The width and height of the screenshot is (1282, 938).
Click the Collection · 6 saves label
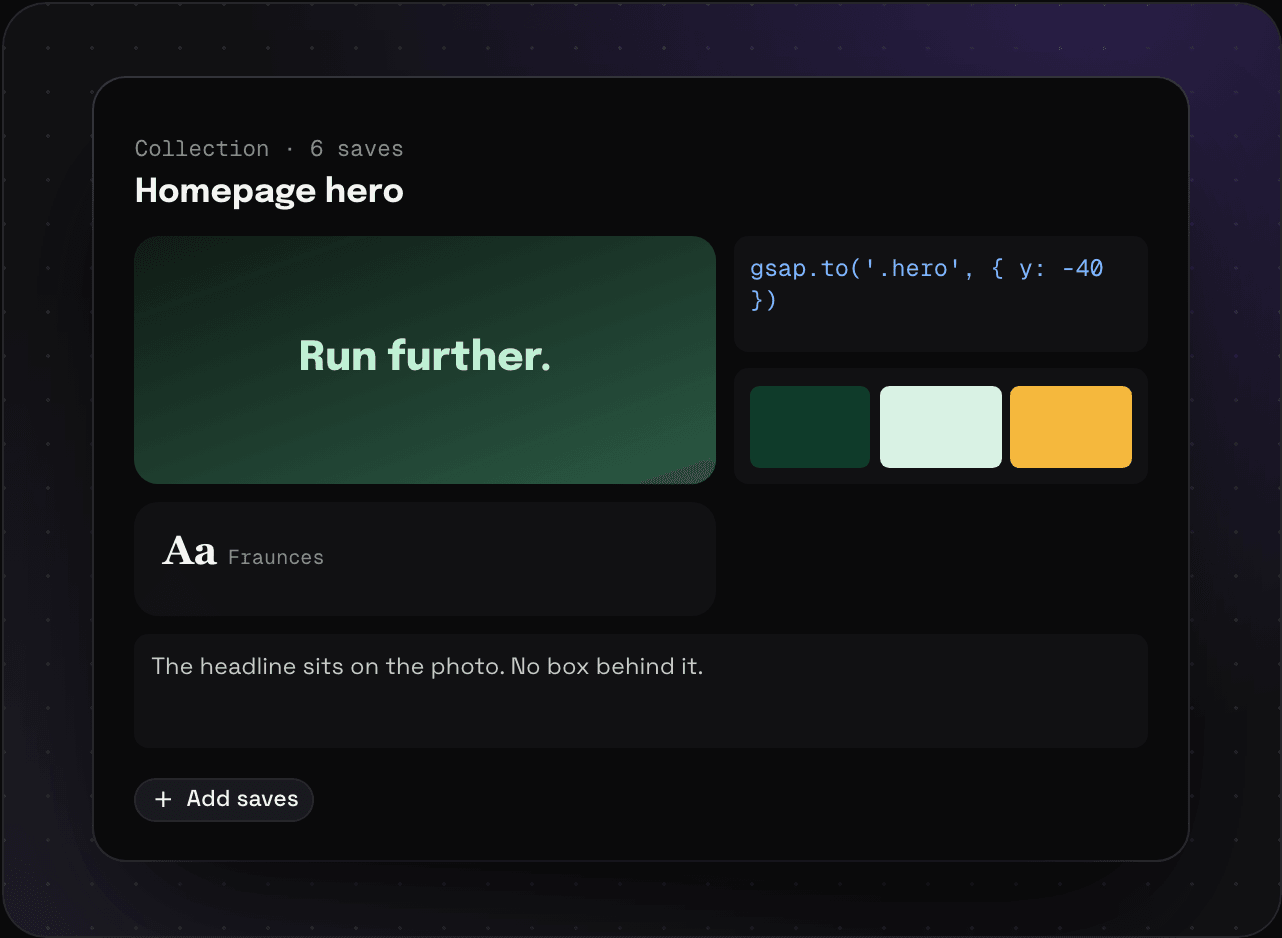click(x=269, y=149)
